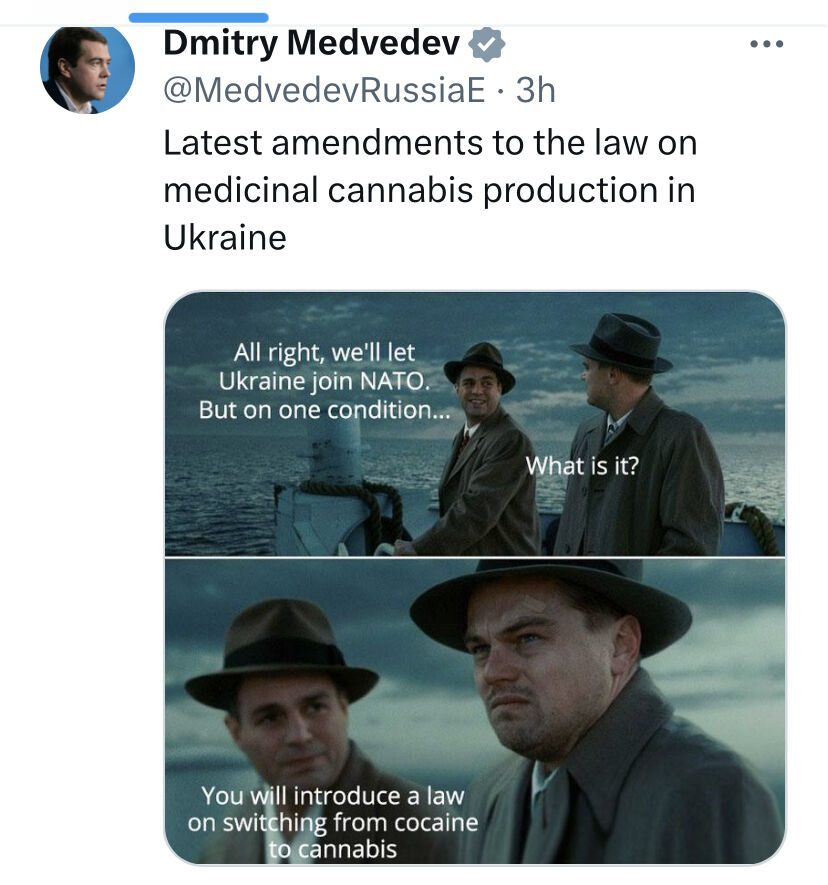Viewport: 828px width, 885px height.
Task: Click the blue verified badge
Action: pyautogui.click(x=487, y=44)
